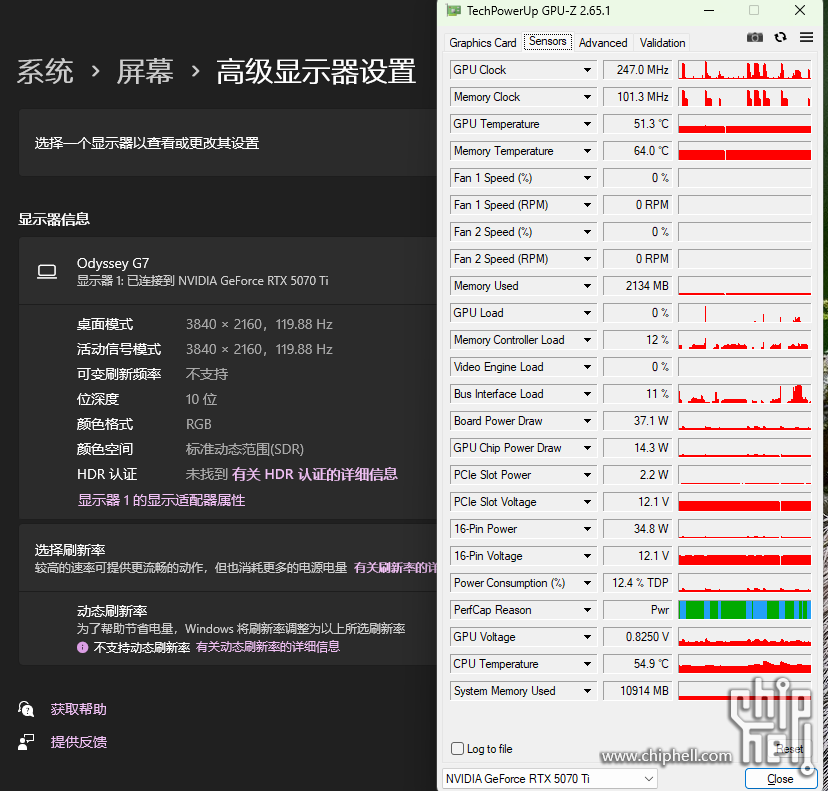Click the Odyssey G7 monitor icon
This screenshot has width=828, height=791.
pos(47,271)
